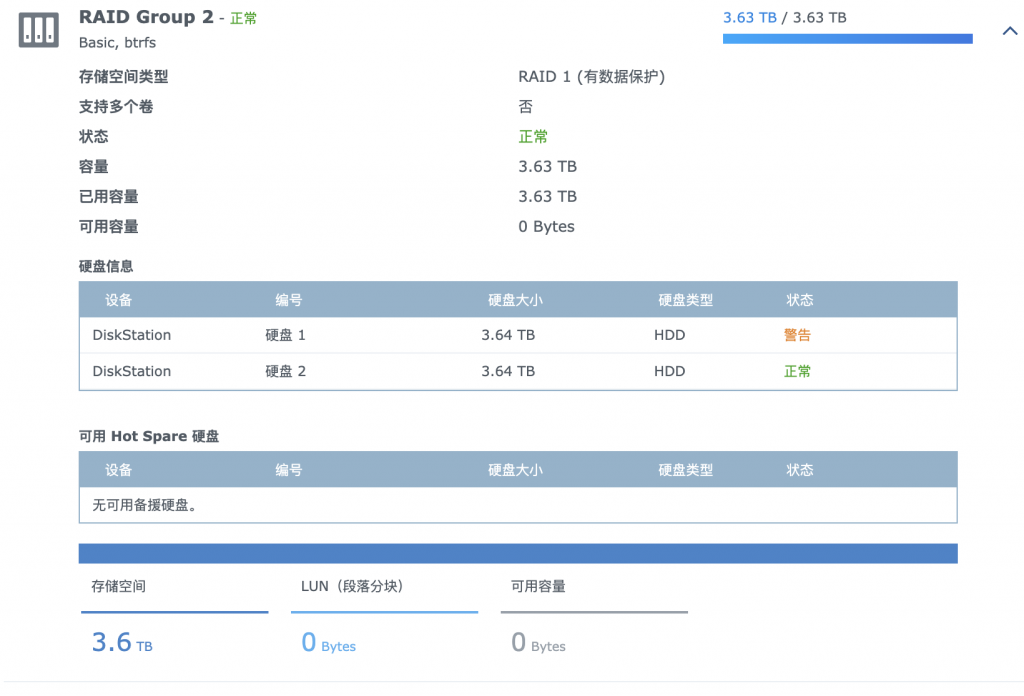The height and width of the screenshot is (696, 1024).
Task: Click the 无可用备援硬盘 empty row
Action: (144, 505)
